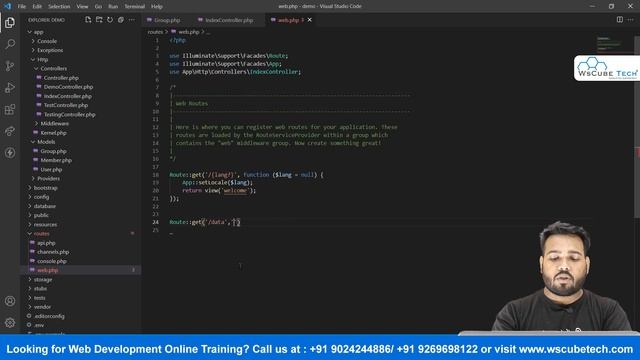The height and width of the screenshot is (360, 640).
Task: Open channels.php in routes folder
Action: (53, 252)
